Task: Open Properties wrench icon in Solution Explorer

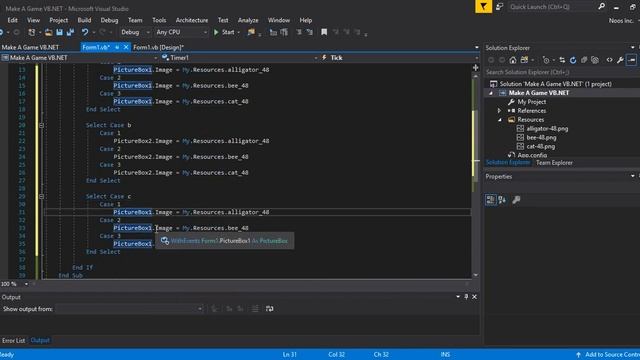Action: pos(620,60)
